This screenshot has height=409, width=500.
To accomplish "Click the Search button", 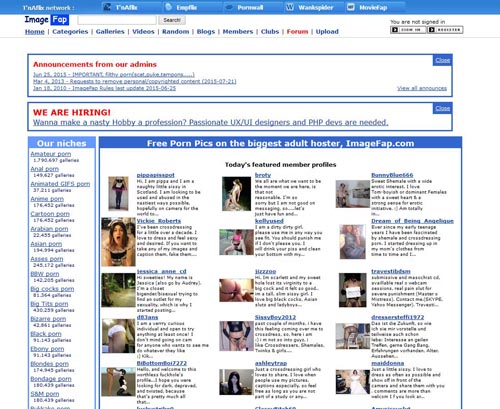I will point(172,20).
